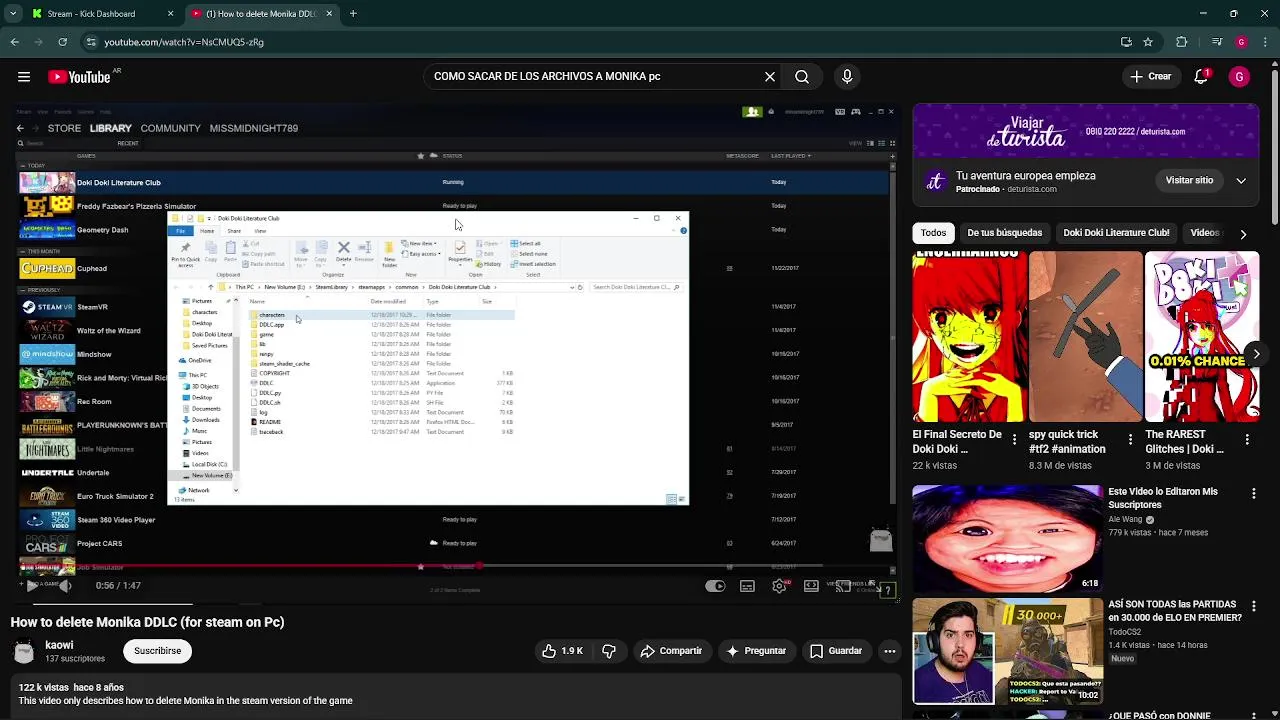
Task: Subscribe to kaowi with Suscribirse
Action: [x=157, y=651]
